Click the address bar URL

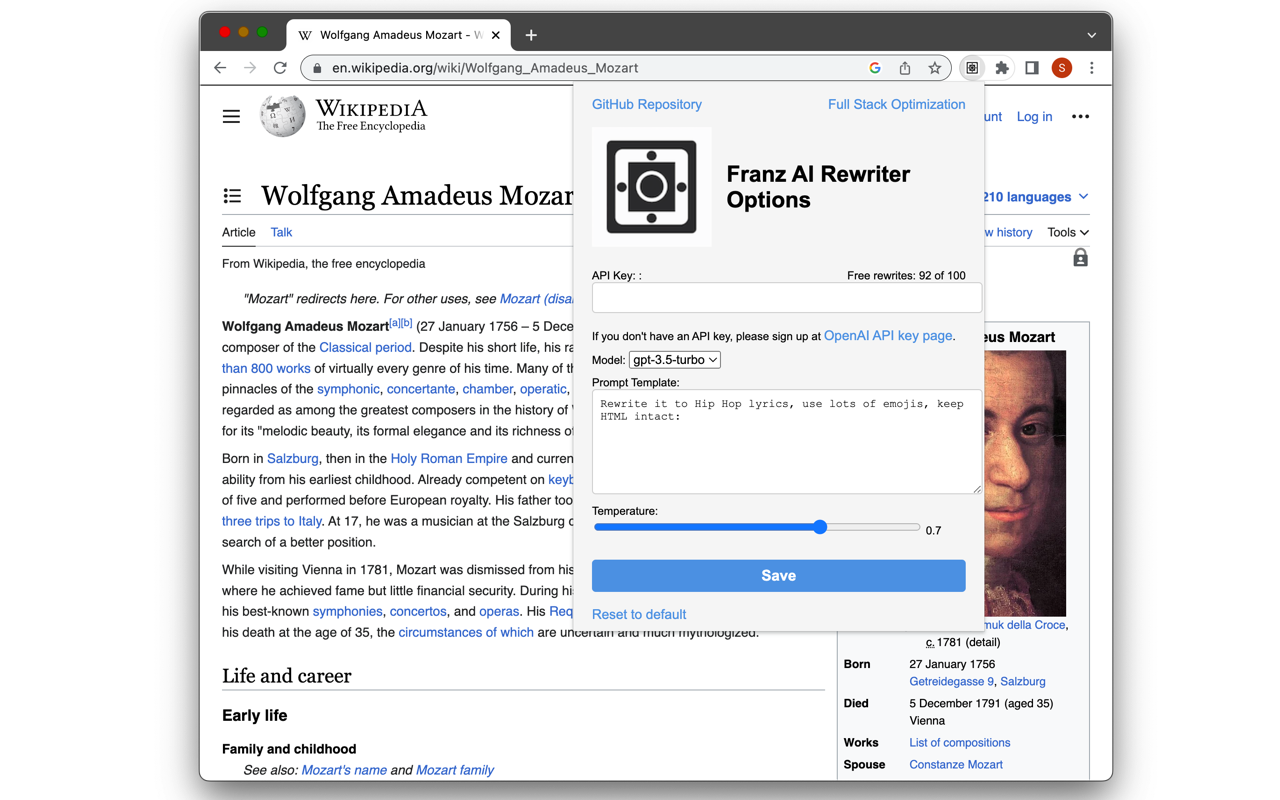click(485, 68)
